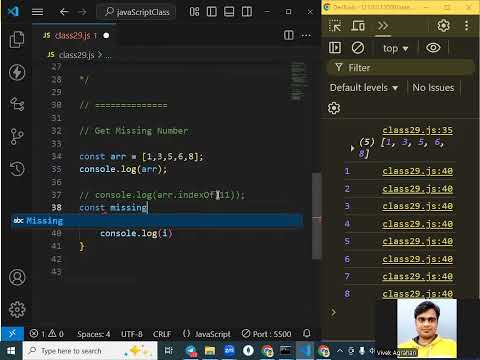The height and width of the screenshot is (360, 480).
Task: Open the top JavaScript context dropdown
Action: pyautogui.click(x=395, y=49)
